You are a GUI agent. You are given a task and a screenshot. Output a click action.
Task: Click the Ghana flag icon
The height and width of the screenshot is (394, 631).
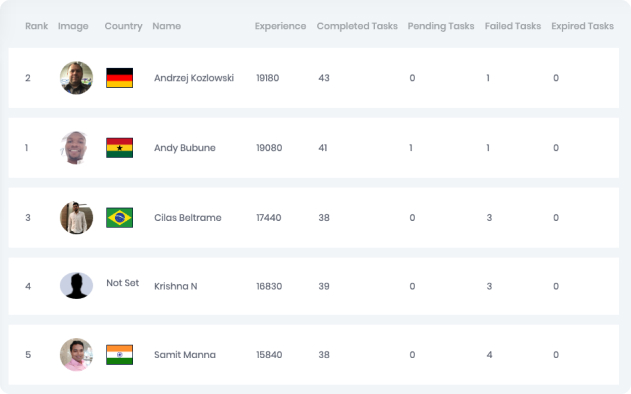[x=120, y=148]
